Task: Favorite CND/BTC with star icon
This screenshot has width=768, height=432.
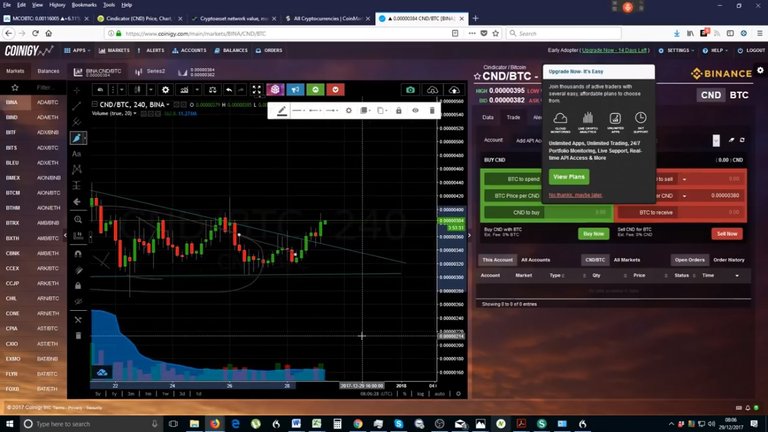Action: (477, 76)
